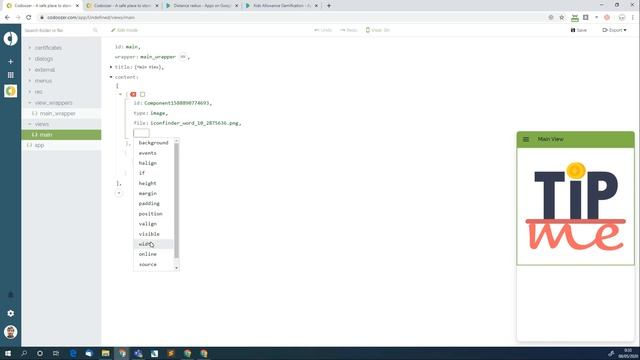Image resolution: width=640 pixels, height=360 pixels.
Task: Click the Redo button
Action: [x=349, y=30]
